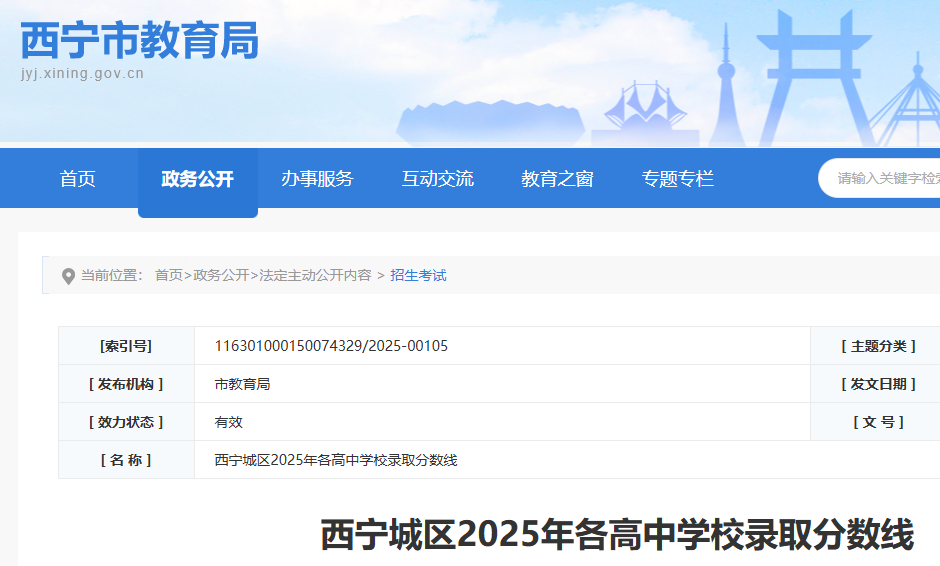Switch to the 教育之窗 section
940x566 pixels.
point(557,179)
